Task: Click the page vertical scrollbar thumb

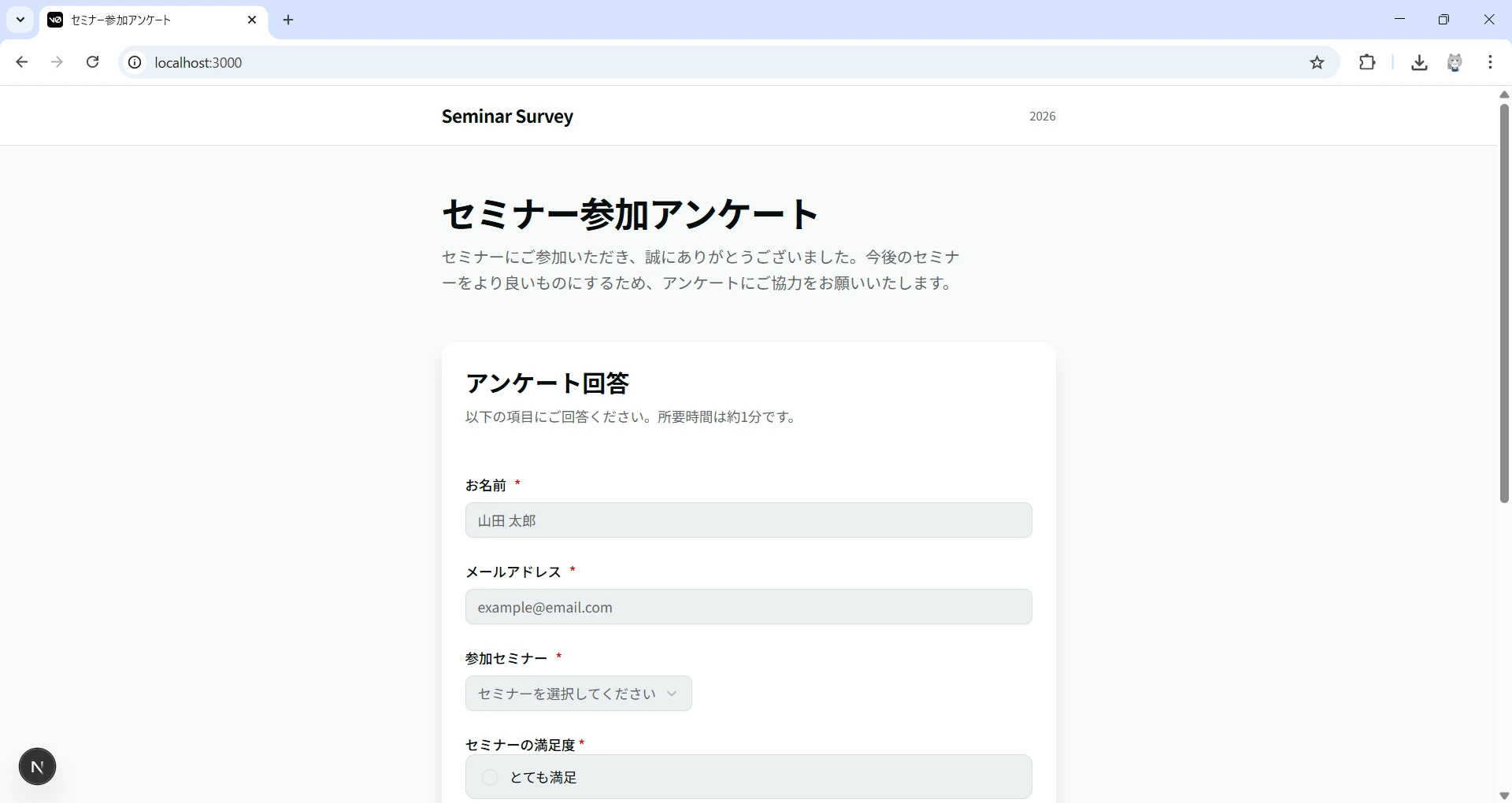Action: [x=1504, y=303]
